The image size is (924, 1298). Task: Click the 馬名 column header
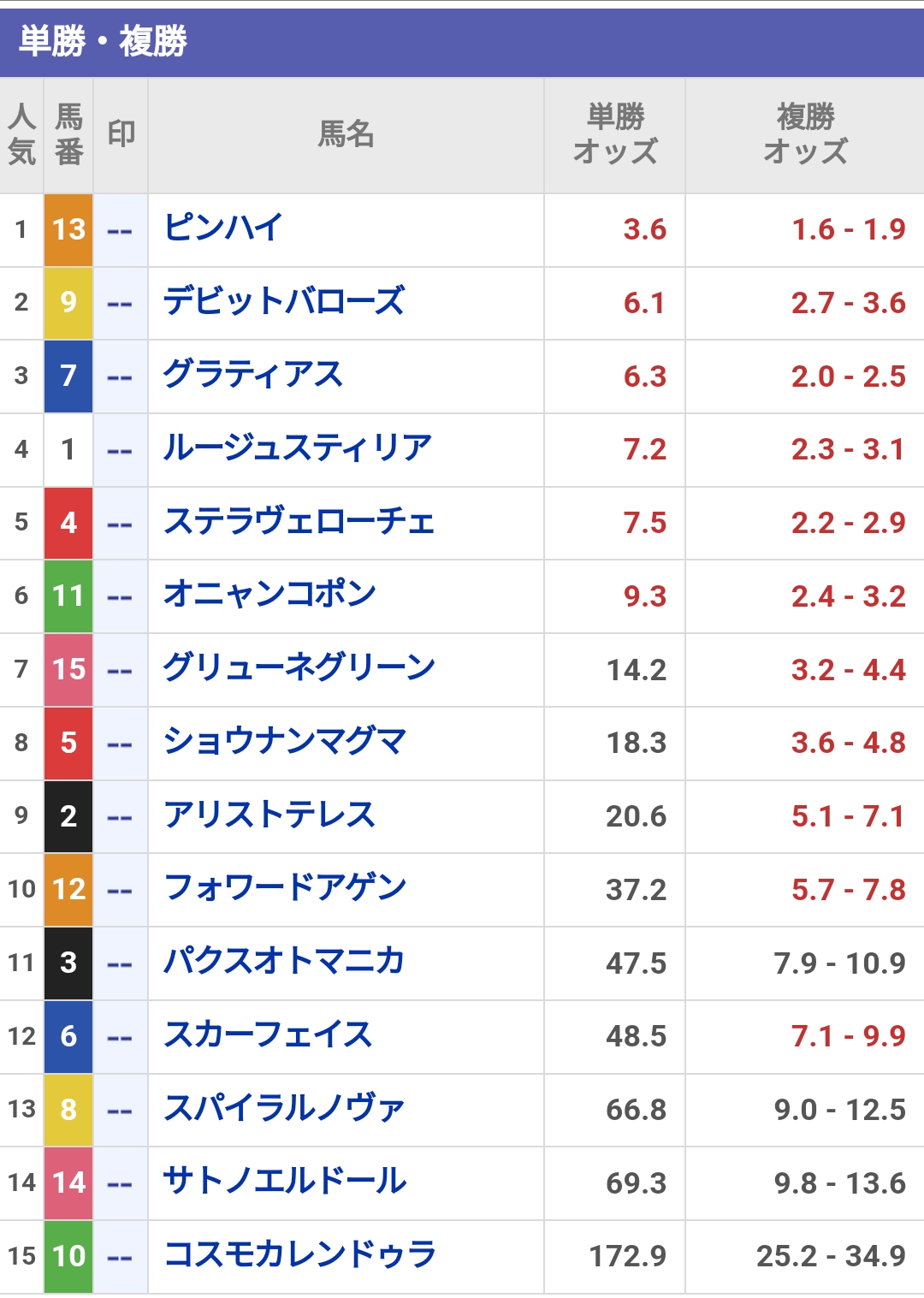pyautogui.click(x=346, y=134)
